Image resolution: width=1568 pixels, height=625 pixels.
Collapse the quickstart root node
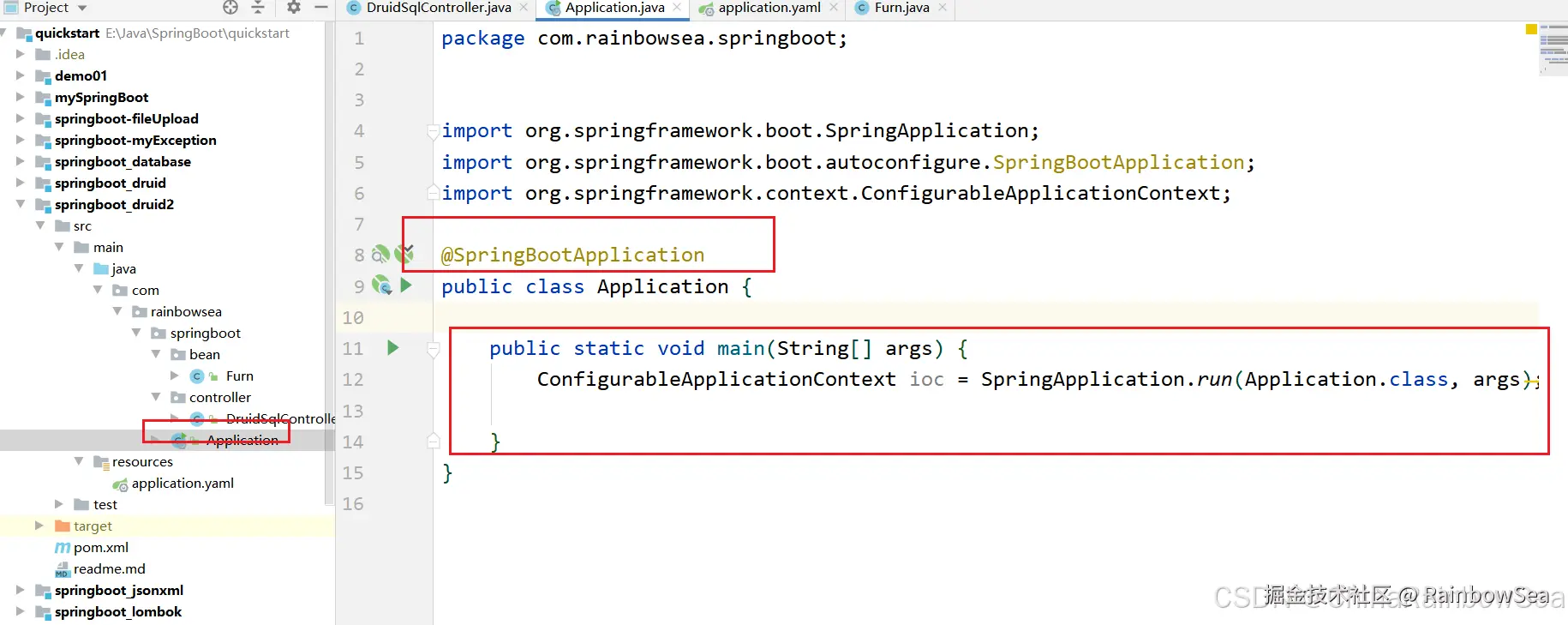[4, 33]
